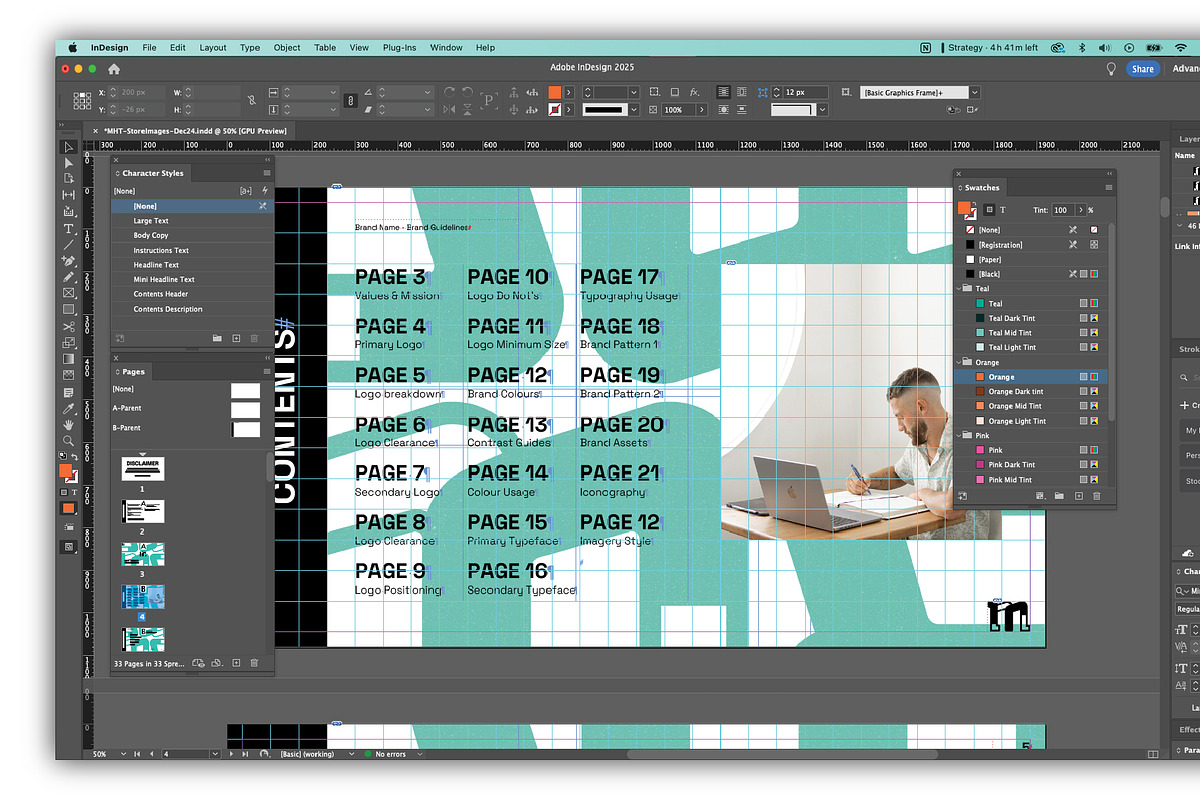Toggle no text wrap icon
Viewport: 1200px width, 800px height.
[724, 92]
